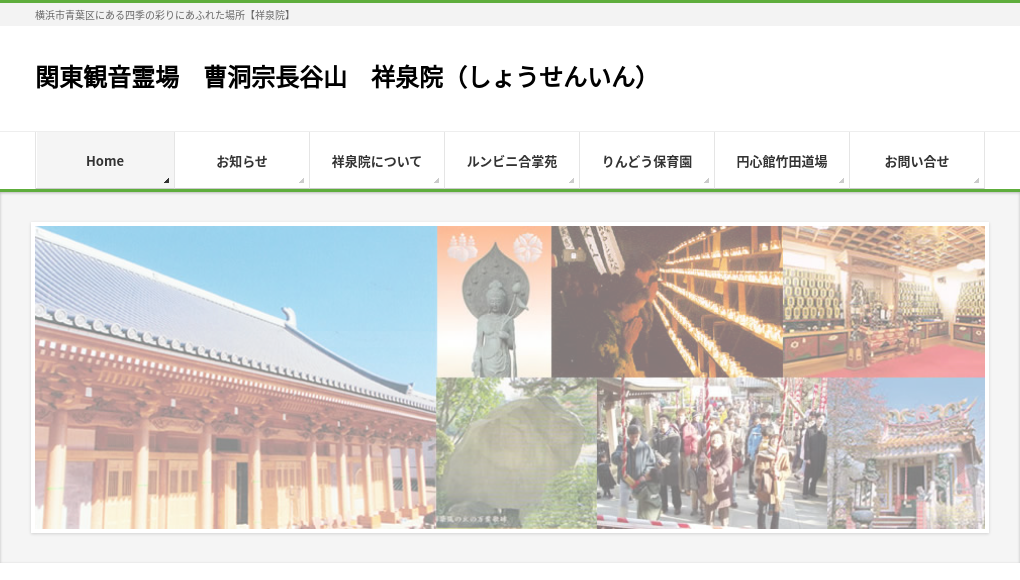Screen dimensions: 1020x580
Task: Click the 横浜市青葉区 tagline in the top bar
Action: [x=162, y=14]
